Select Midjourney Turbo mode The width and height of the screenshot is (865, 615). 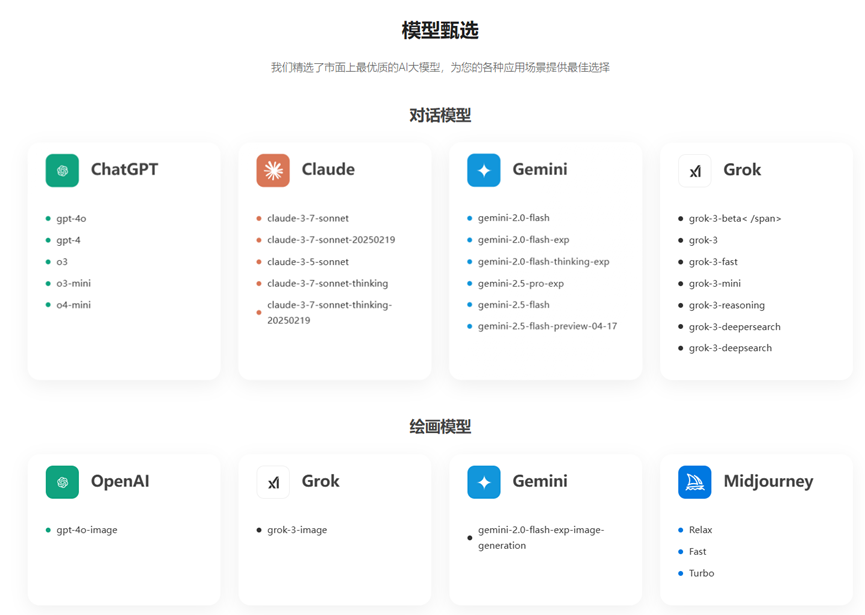pyautogui.click(x=701, y=573)
